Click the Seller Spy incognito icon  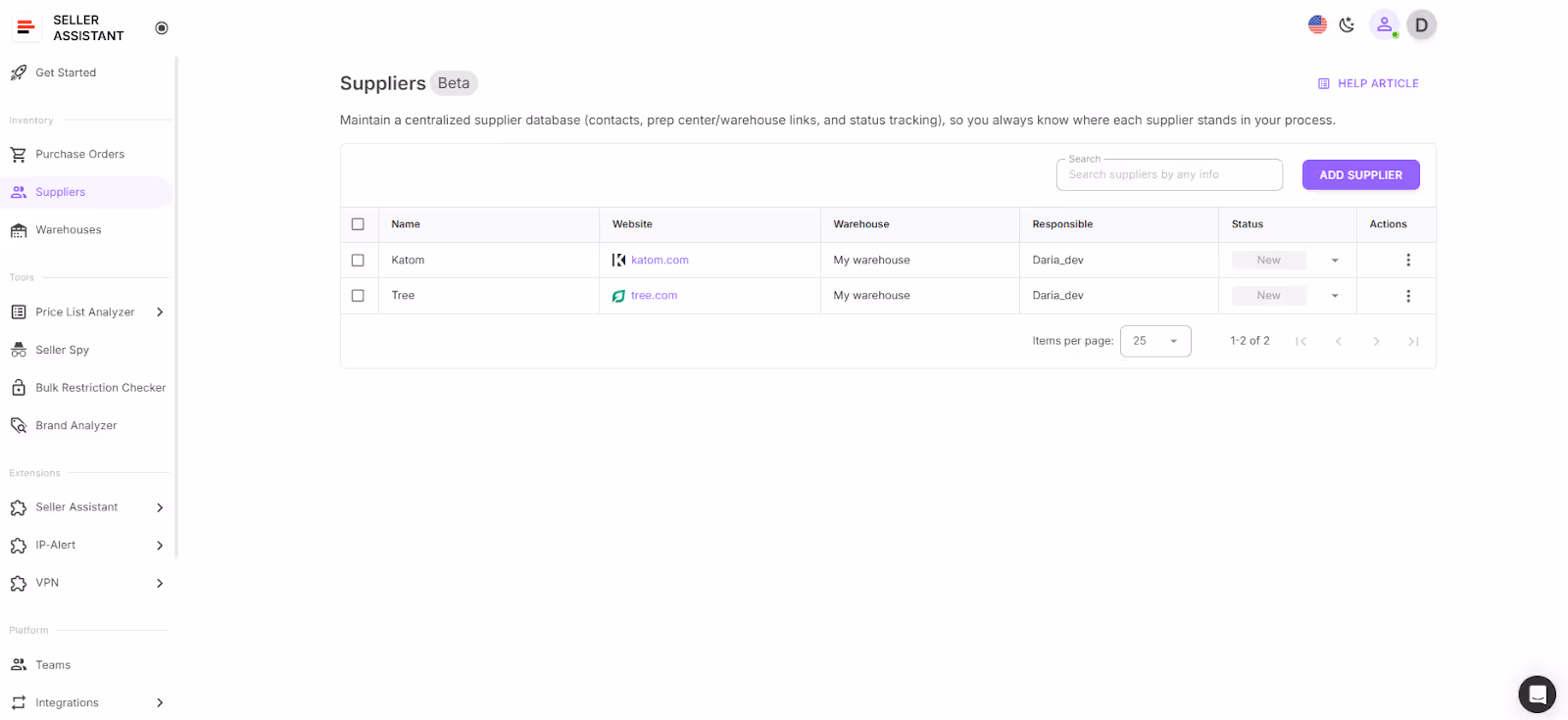pyautogui.click(x=19, y=350)
